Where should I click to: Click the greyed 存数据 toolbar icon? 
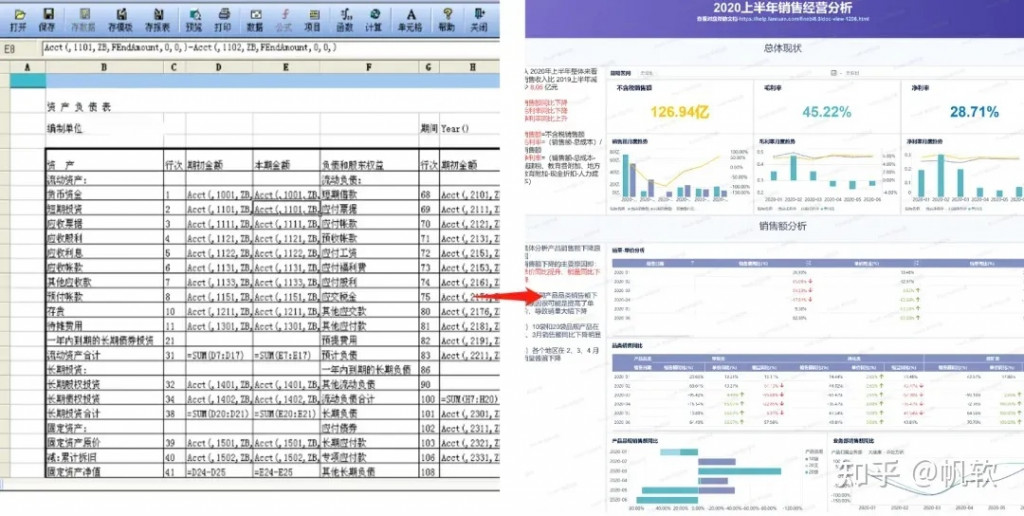(84, 20)
